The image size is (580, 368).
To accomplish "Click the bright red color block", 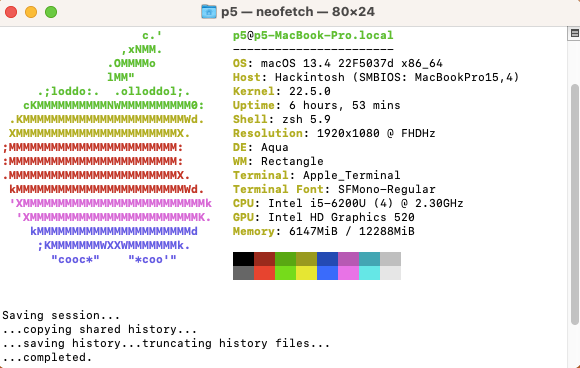I will (264, 273).
